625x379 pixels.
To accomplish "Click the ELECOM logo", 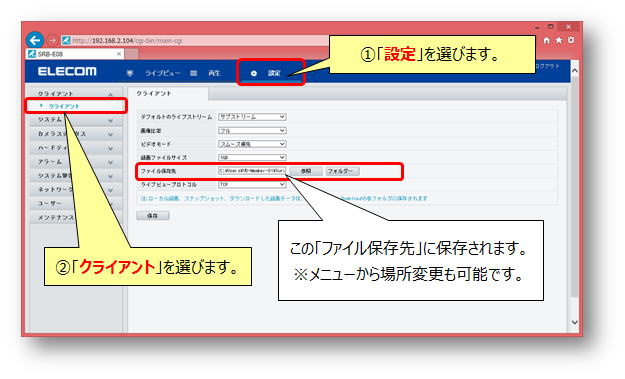I will tap(67, 71).
